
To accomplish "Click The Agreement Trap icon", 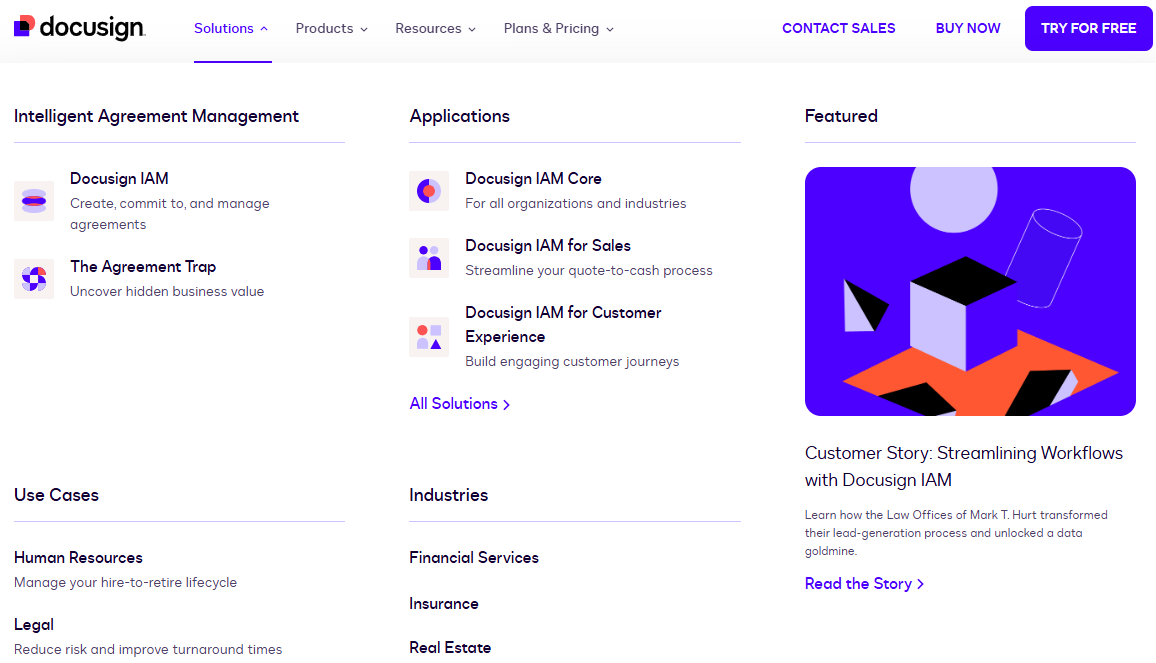I will [x=34, y=279].
